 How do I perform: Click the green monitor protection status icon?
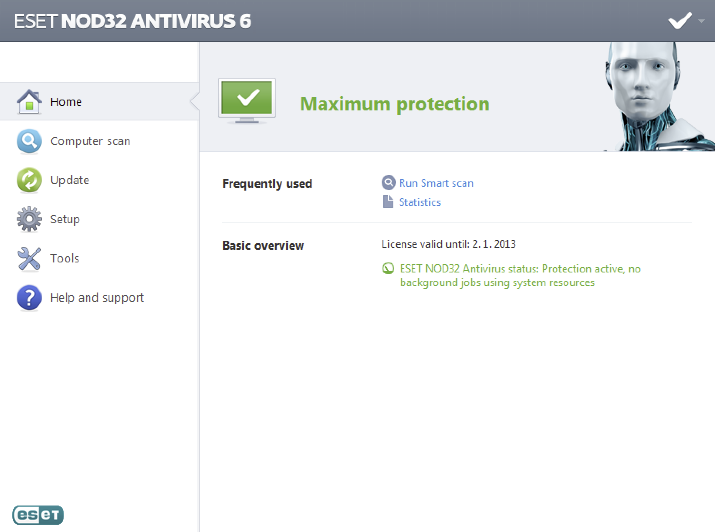(x=246, y=102)
